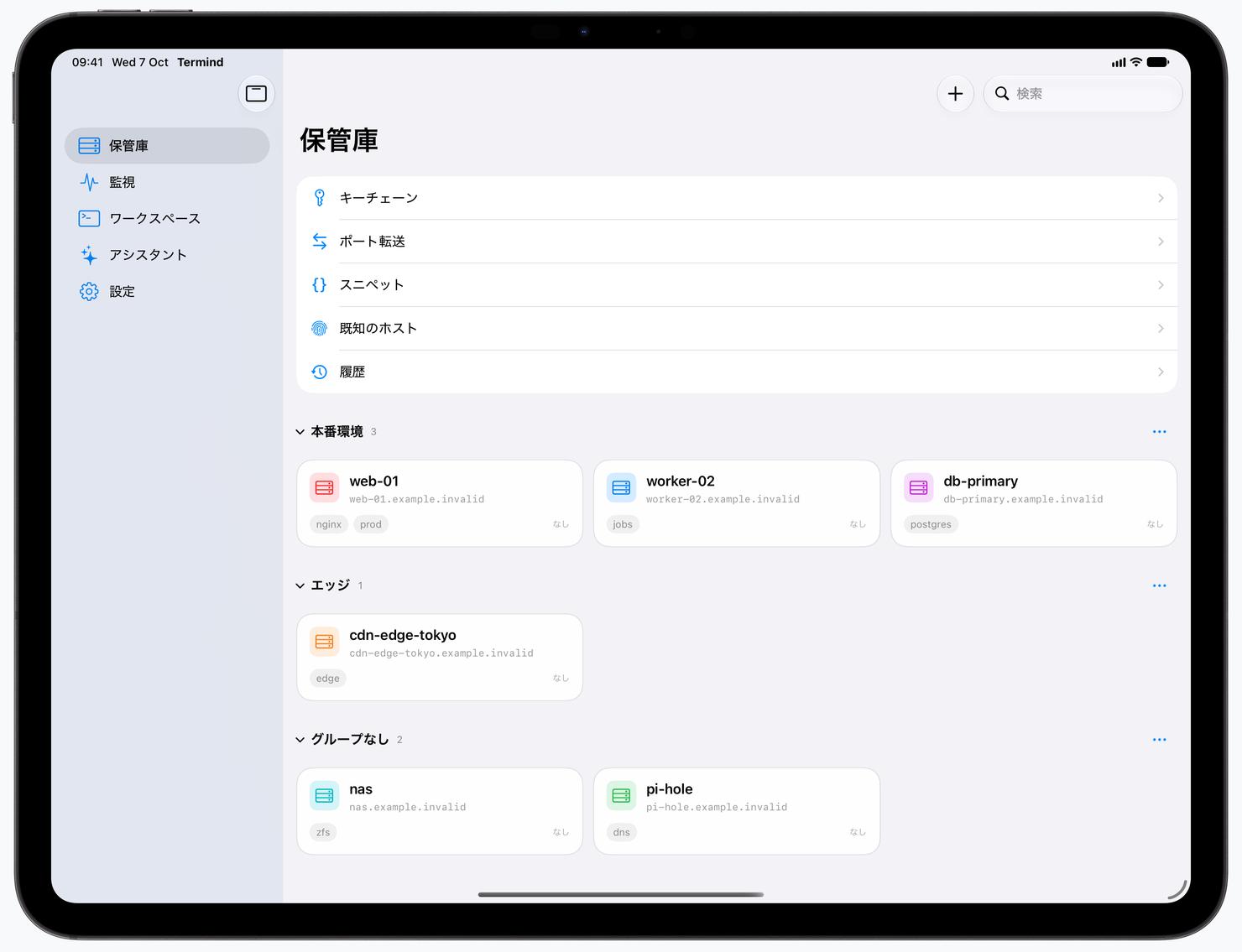Click the curly braces スニペット icon
The image size is (1242, 952).
click(319, 285)
